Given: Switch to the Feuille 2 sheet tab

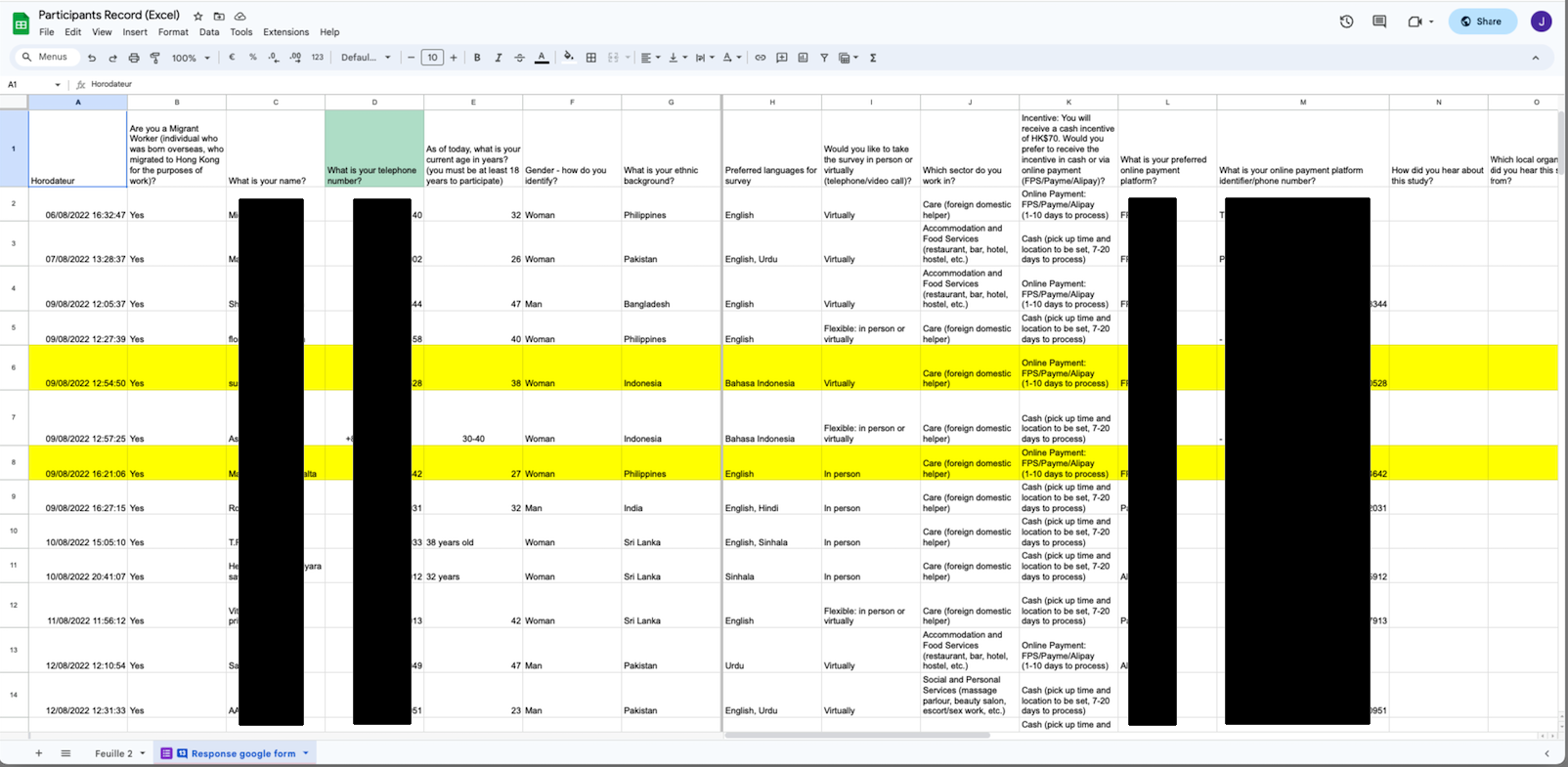Looking at the screenshot, I should pyautogui.click(x=113, y=753).
